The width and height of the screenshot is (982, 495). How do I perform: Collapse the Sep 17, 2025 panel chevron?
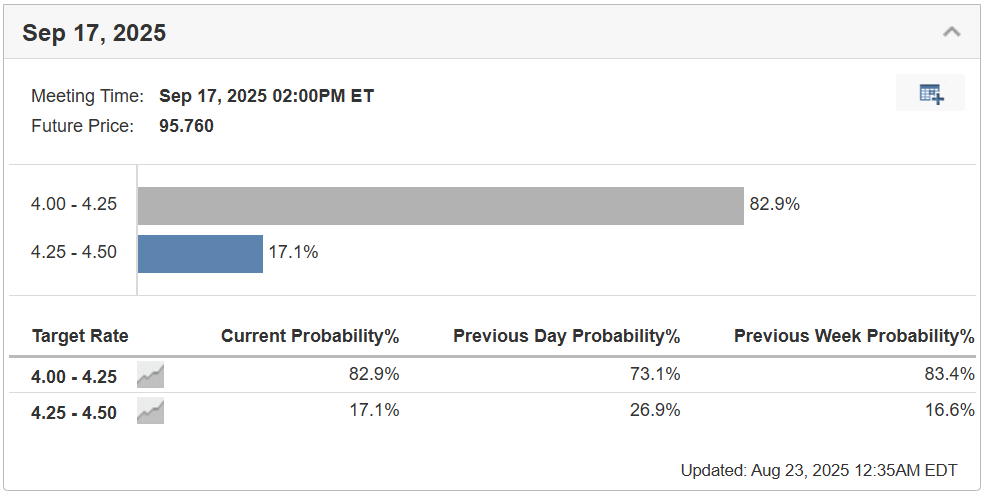pos(951,31)
